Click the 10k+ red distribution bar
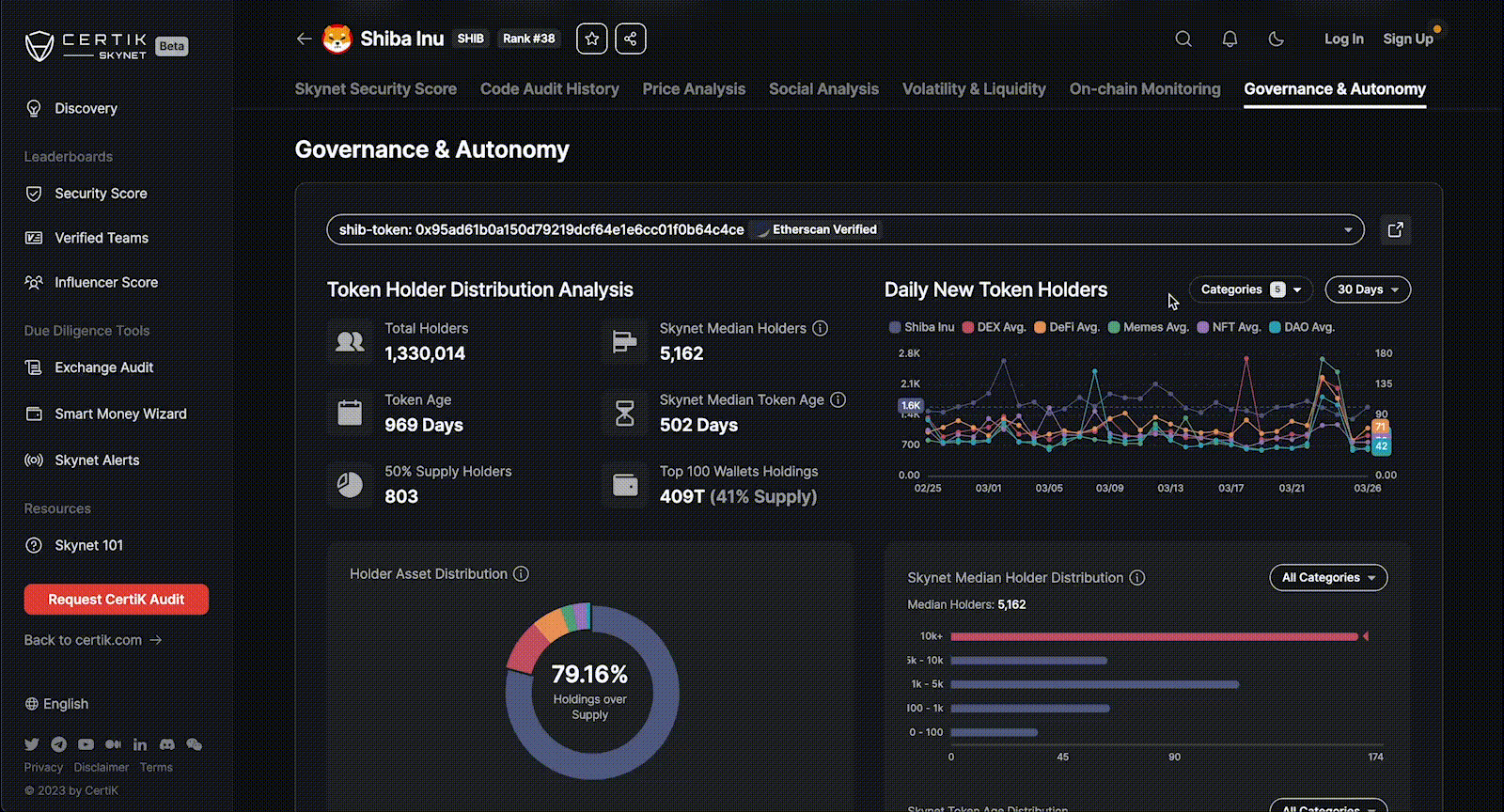The width and height of the screenshot is (1504, 812). tap(1154, 636)
